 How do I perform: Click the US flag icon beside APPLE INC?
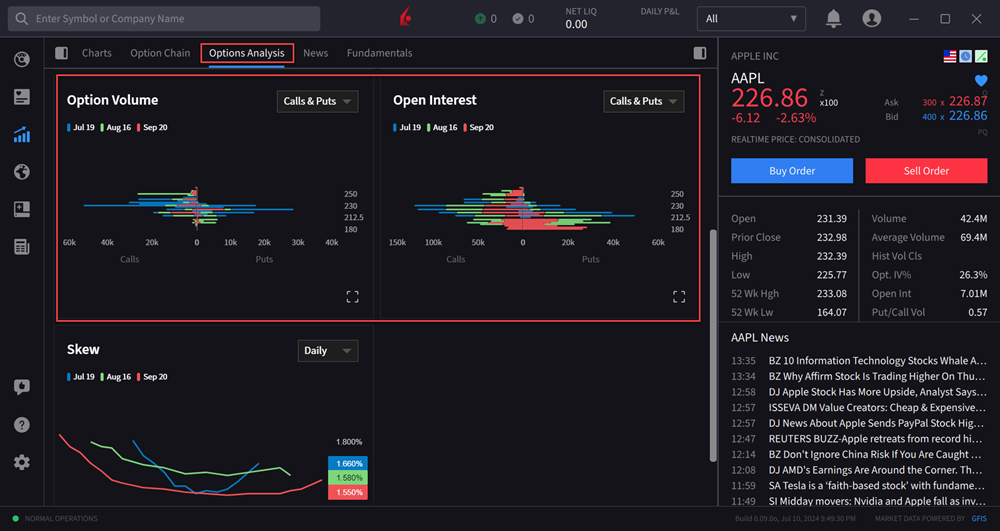pyautogui.click(x=950, y=56)
